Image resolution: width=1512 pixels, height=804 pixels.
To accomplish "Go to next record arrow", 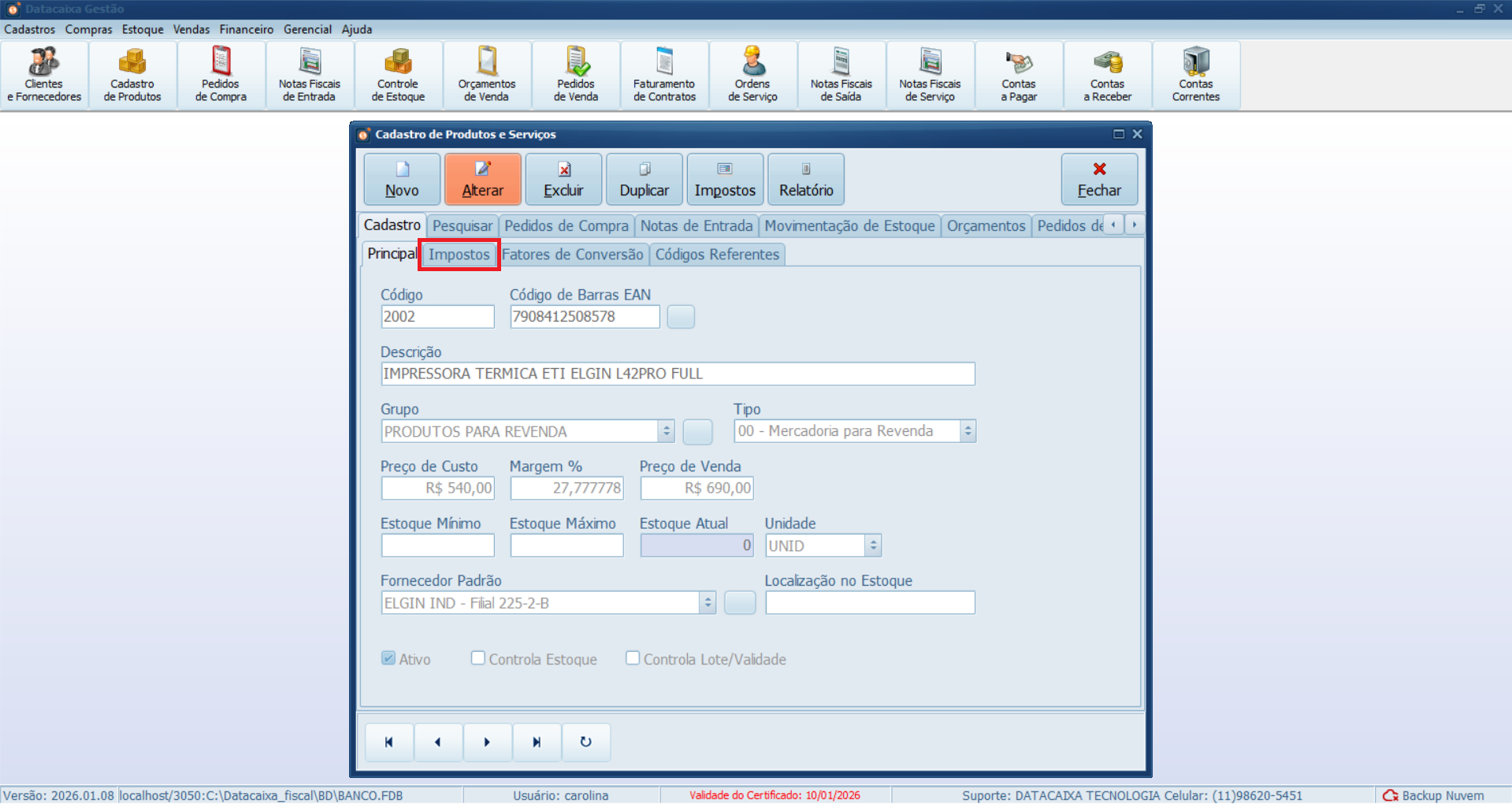I will pyautogui.click(x=487, y=742).
